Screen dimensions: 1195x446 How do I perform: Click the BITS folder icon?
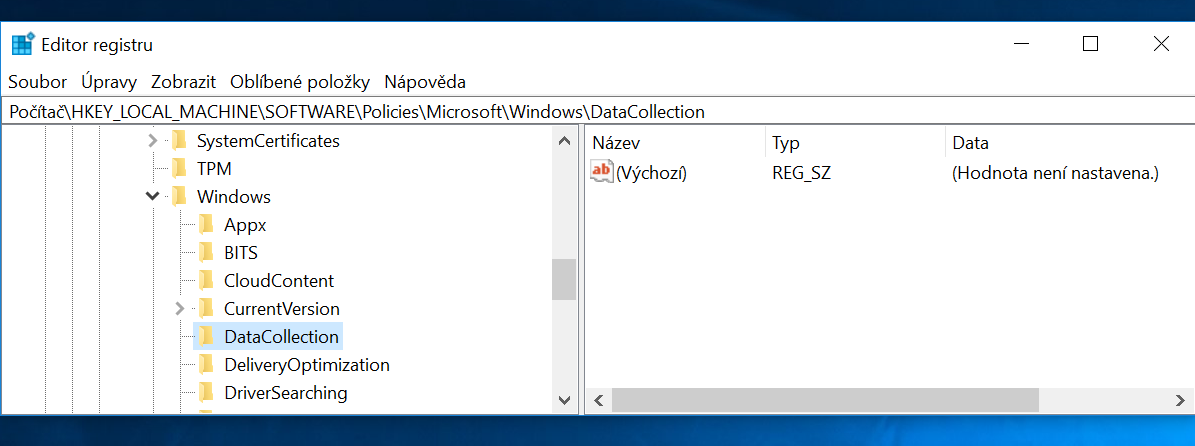(x=207, y=252)
